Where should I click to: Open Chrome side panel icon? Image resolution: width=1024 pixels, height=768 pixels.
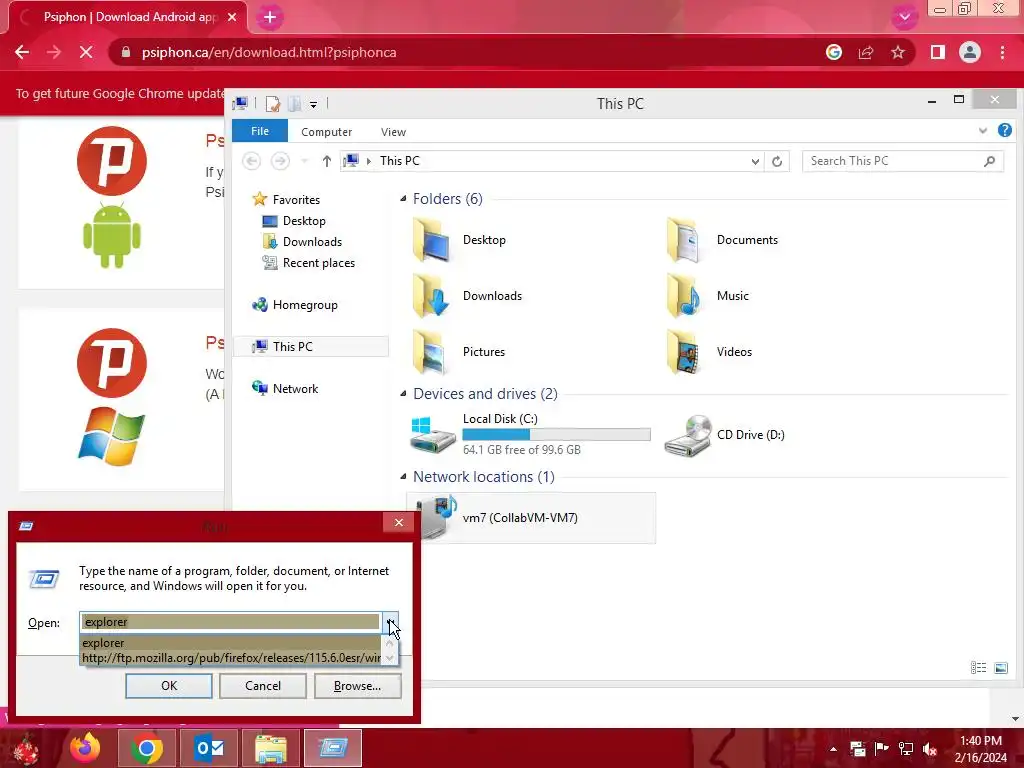point(938,52)
